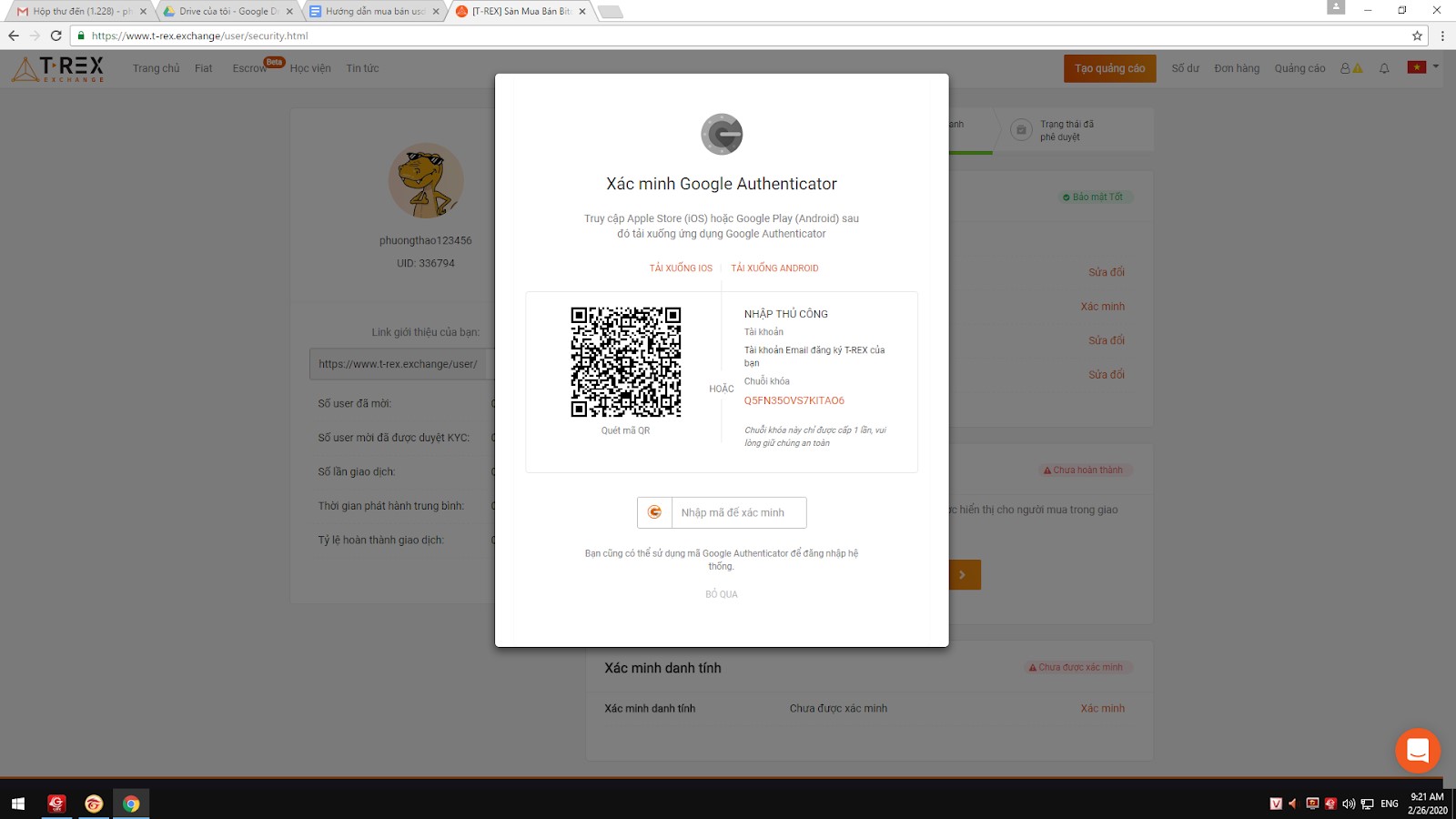Click TẢI XUỐNG ANDROID link
The image size is (1456, 819).
(x=774, y=268)
